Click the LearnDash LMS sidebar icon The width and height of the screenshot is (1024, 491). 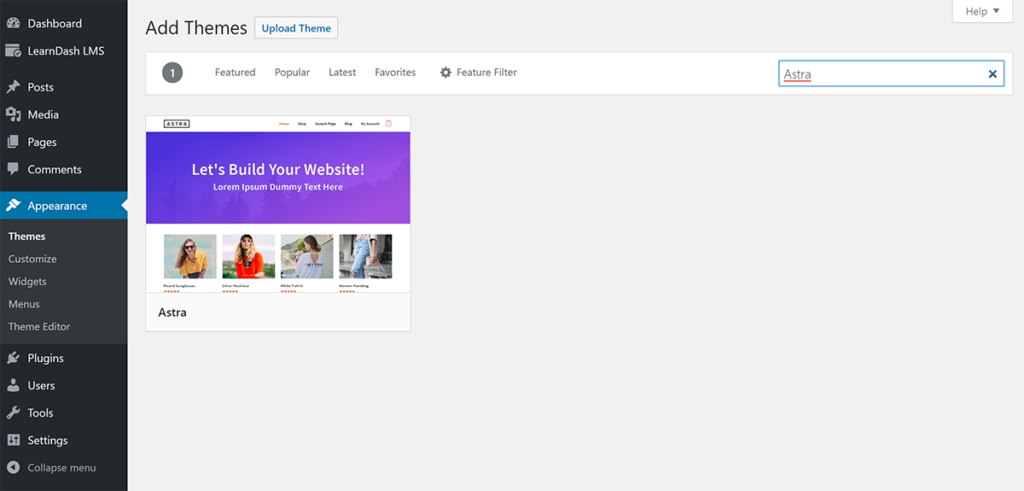coord(13,51)
